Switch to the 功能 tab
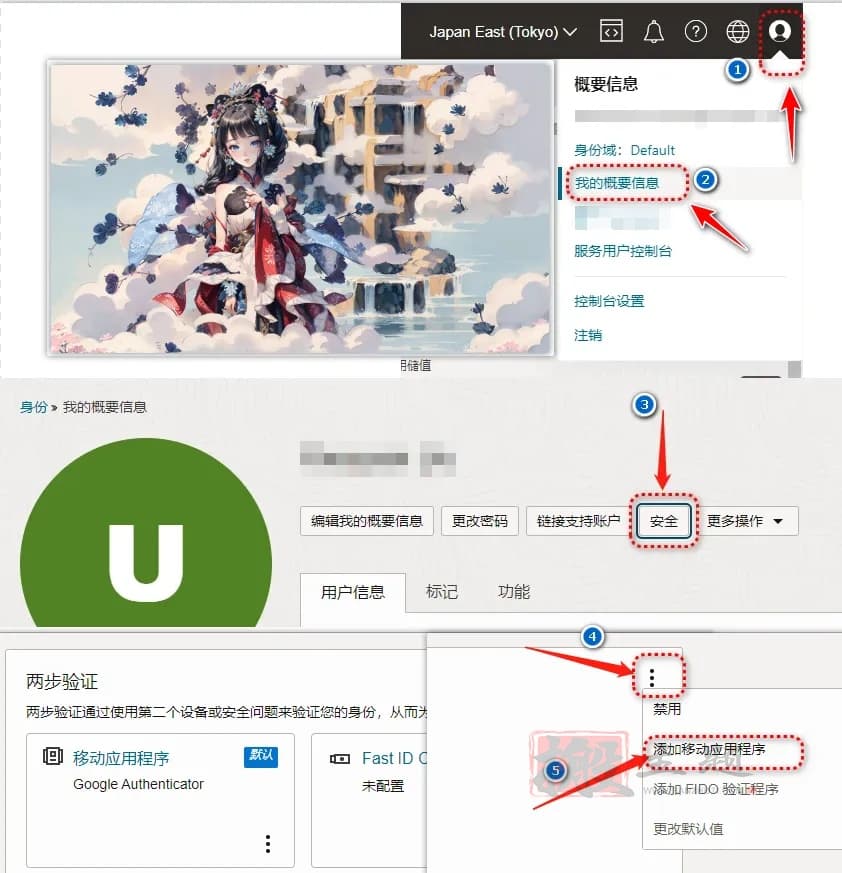 click(513, 592)
